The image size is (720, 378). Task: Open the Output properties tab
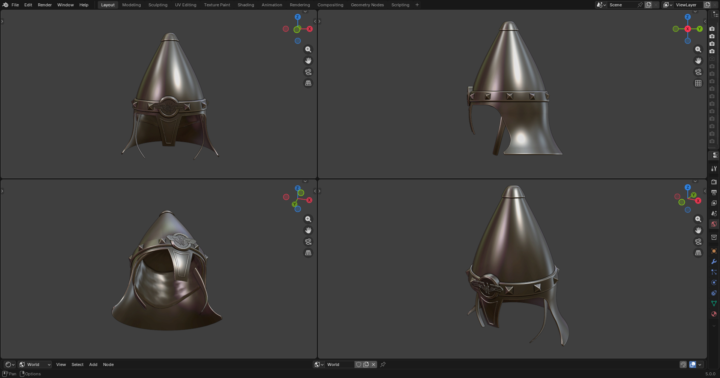(x=714, y=192)
